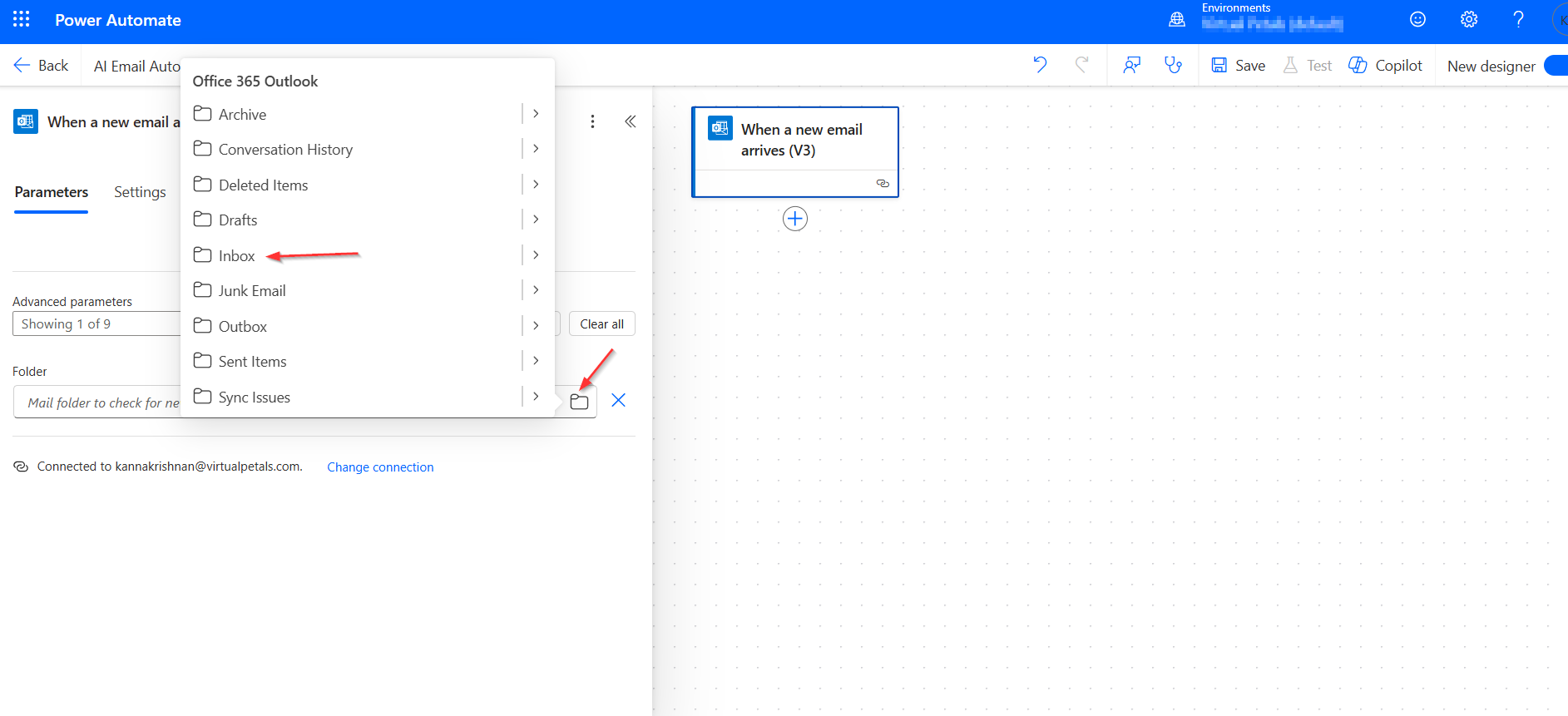Click the Back arrow button

coord(41,65)
